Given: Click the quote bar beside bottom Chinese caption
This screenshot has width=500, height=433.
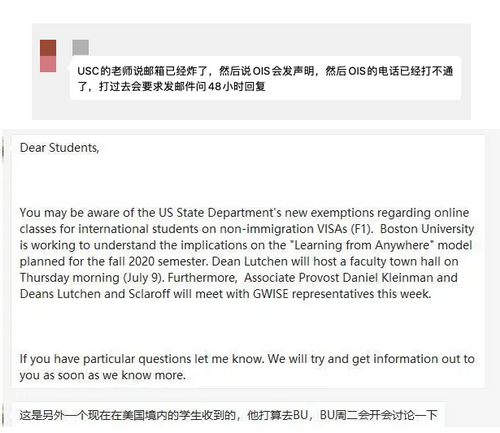Looking at the screenshot, I should coord(3,415).
